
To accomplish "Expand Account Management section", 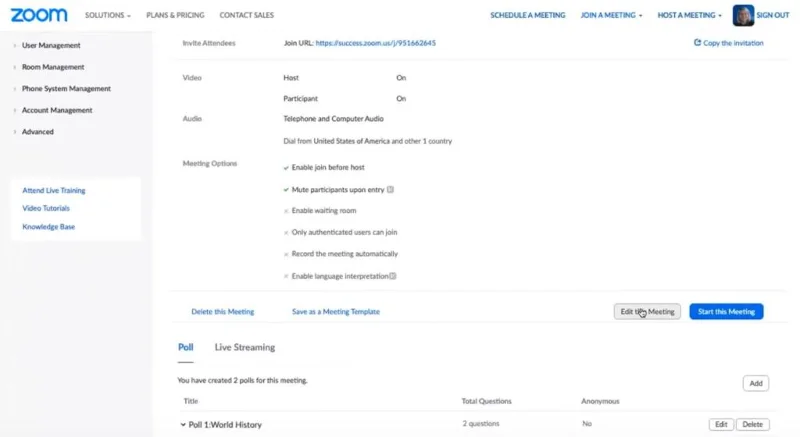I will tap(57, 110).
